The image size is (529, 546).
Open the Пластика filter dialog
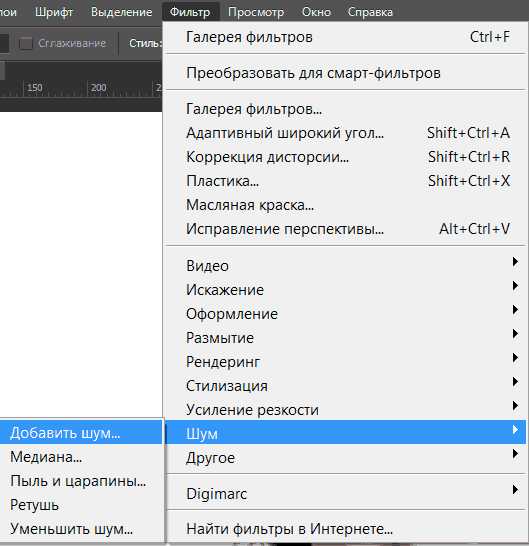click(x=345, y=181)
